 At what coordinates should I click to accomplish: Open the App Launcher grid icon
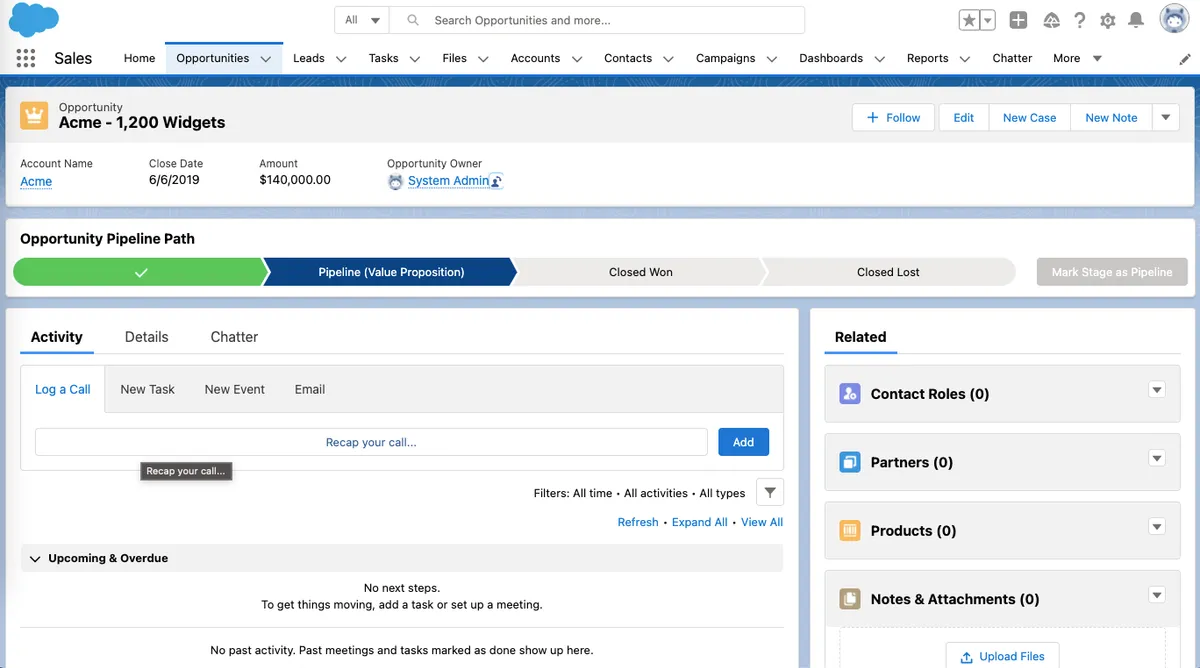(x=26, y=58)
